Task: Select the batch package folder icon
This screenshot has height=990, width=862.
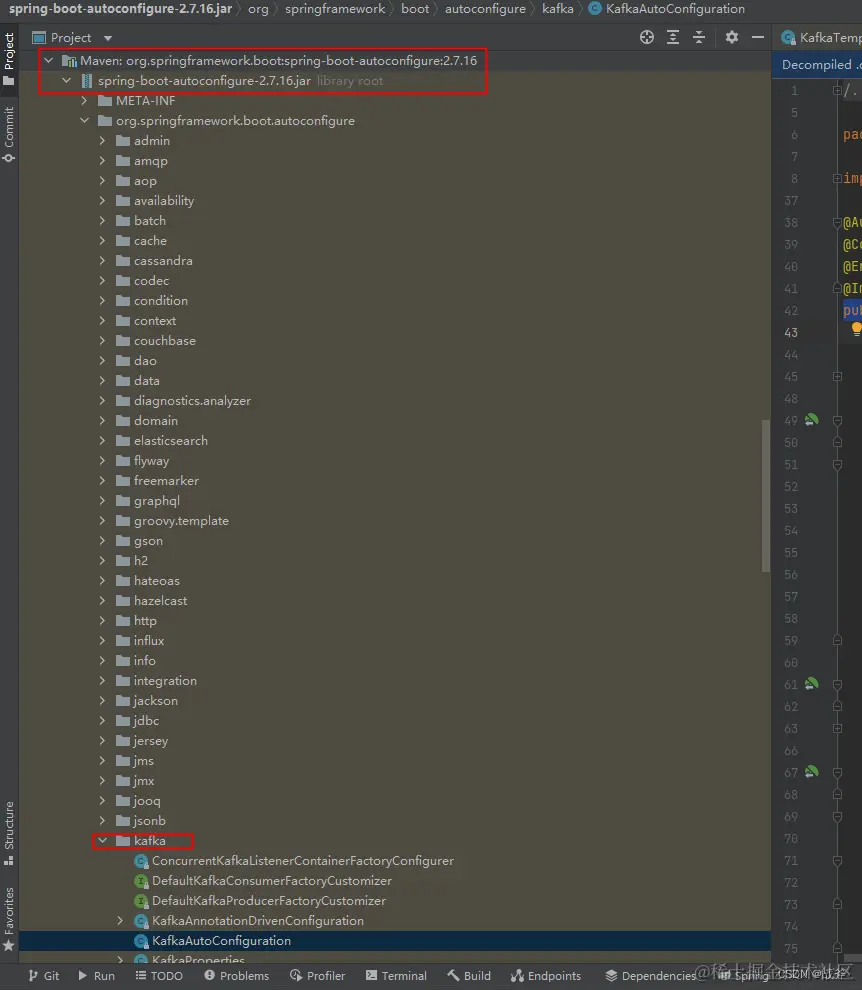Action: 123,220
